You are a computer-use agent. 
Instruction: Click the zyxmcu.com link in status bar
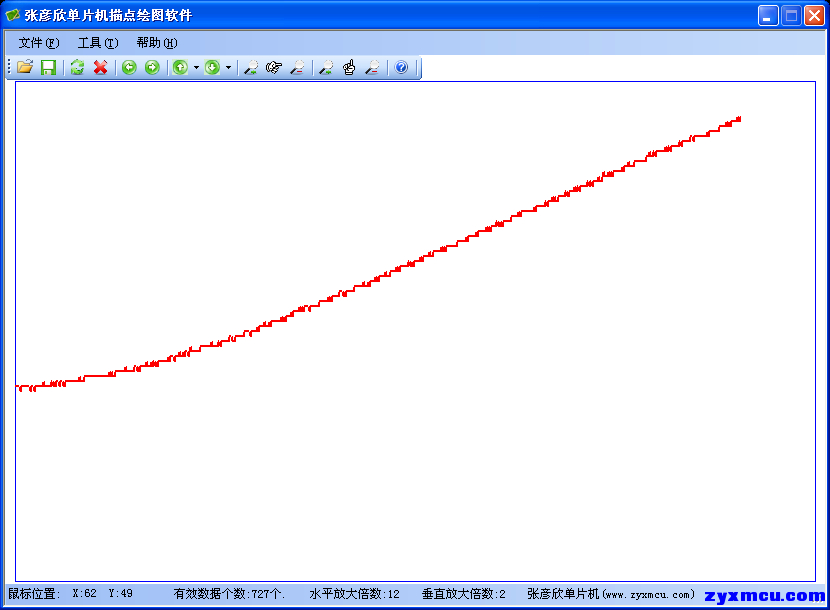pyautogui.click(x=764, y=596)
